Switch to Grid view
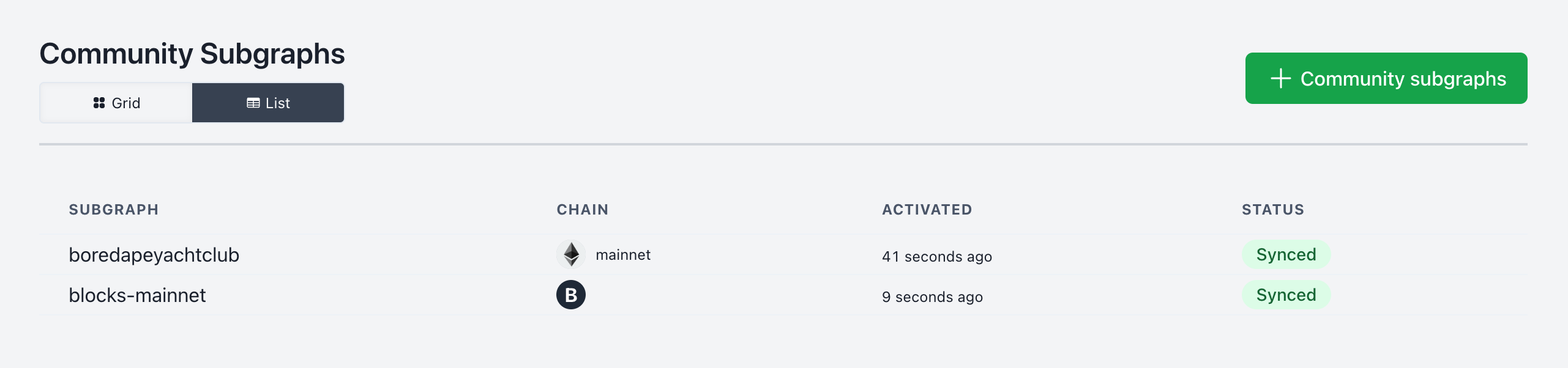Image resolution: width=1568 pixels, height=368 pixels. (x=116, y=103)
